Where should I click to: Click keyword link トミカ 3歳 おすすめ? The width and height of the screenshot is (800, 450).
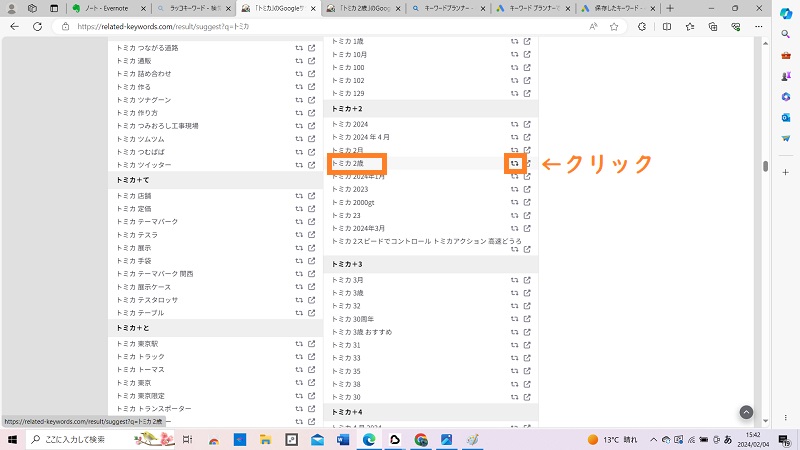coord(362,332)
